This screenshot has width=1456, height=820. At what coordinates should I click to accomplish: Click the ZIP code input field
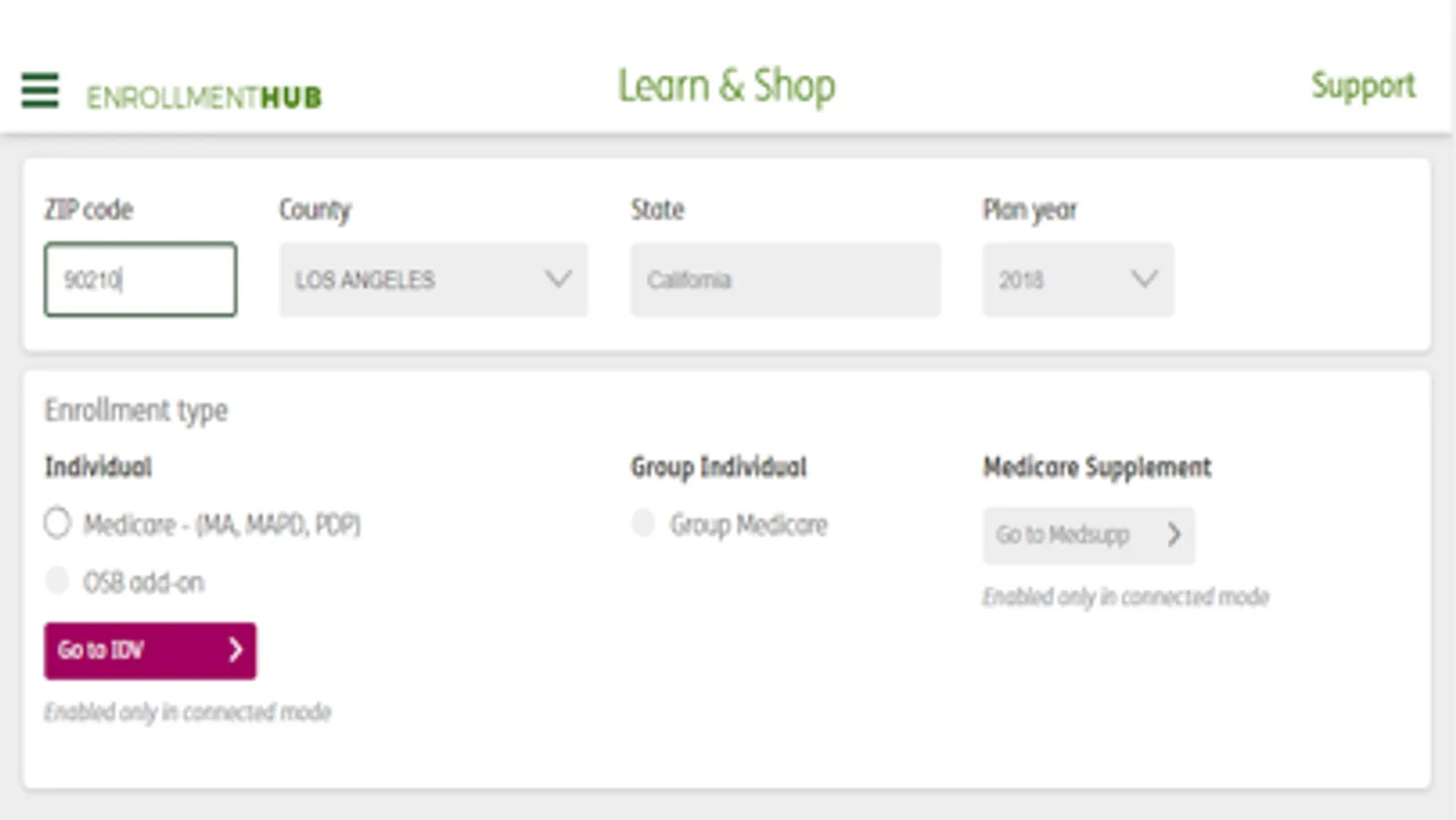[x=140, y=280]
